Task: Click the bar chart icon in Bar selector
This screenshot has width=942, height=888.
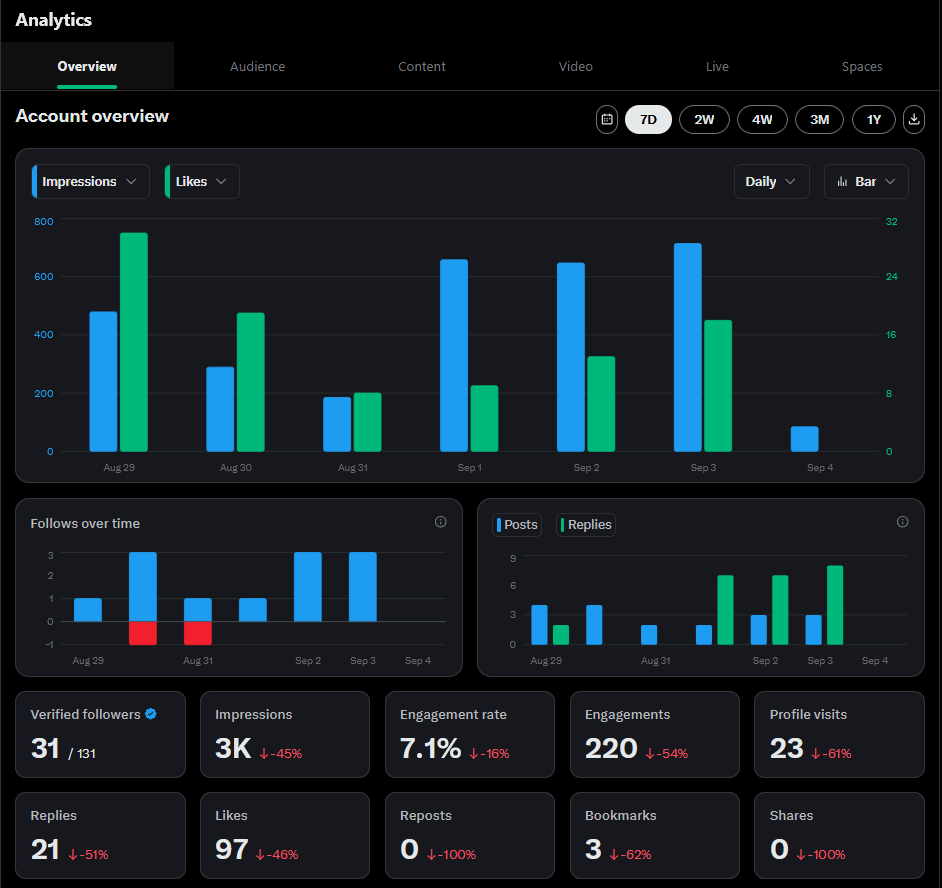Action: pyautogui.click(x=842, y=181)
